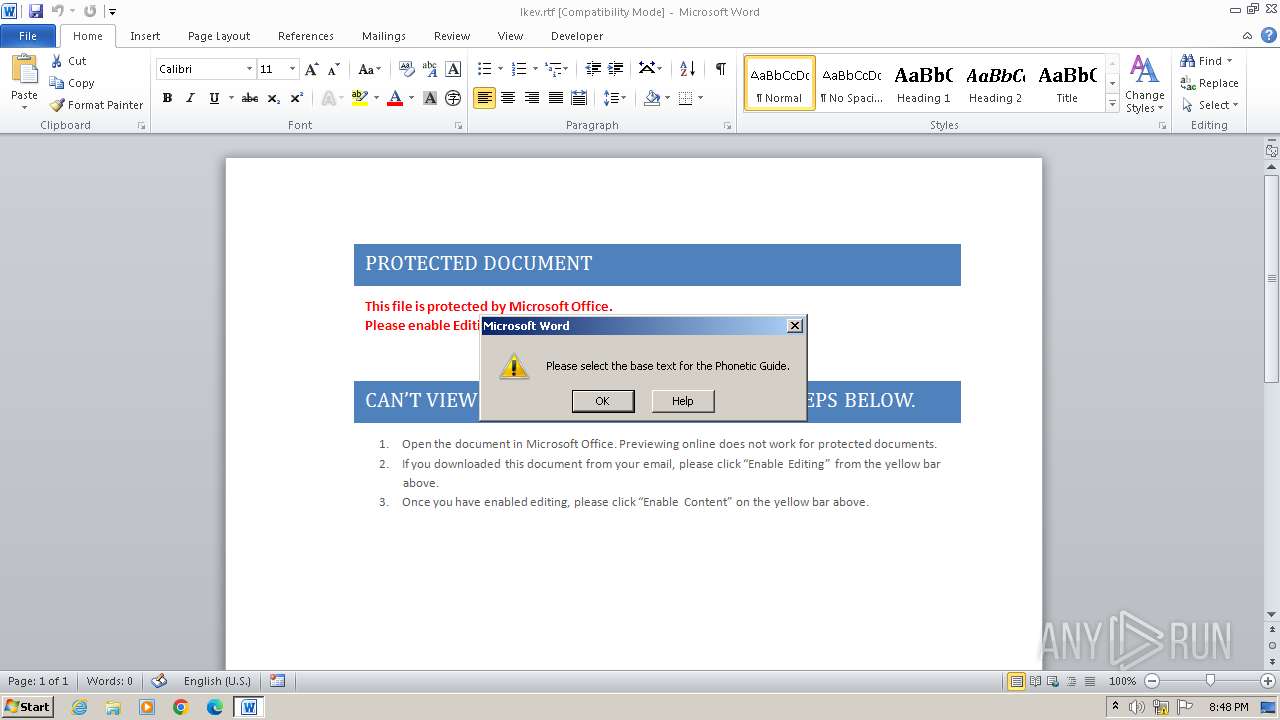The height and width of the screenshot is (720, 1280).
Task: Toggle Italic formatting
Action: tap(190, 98)
